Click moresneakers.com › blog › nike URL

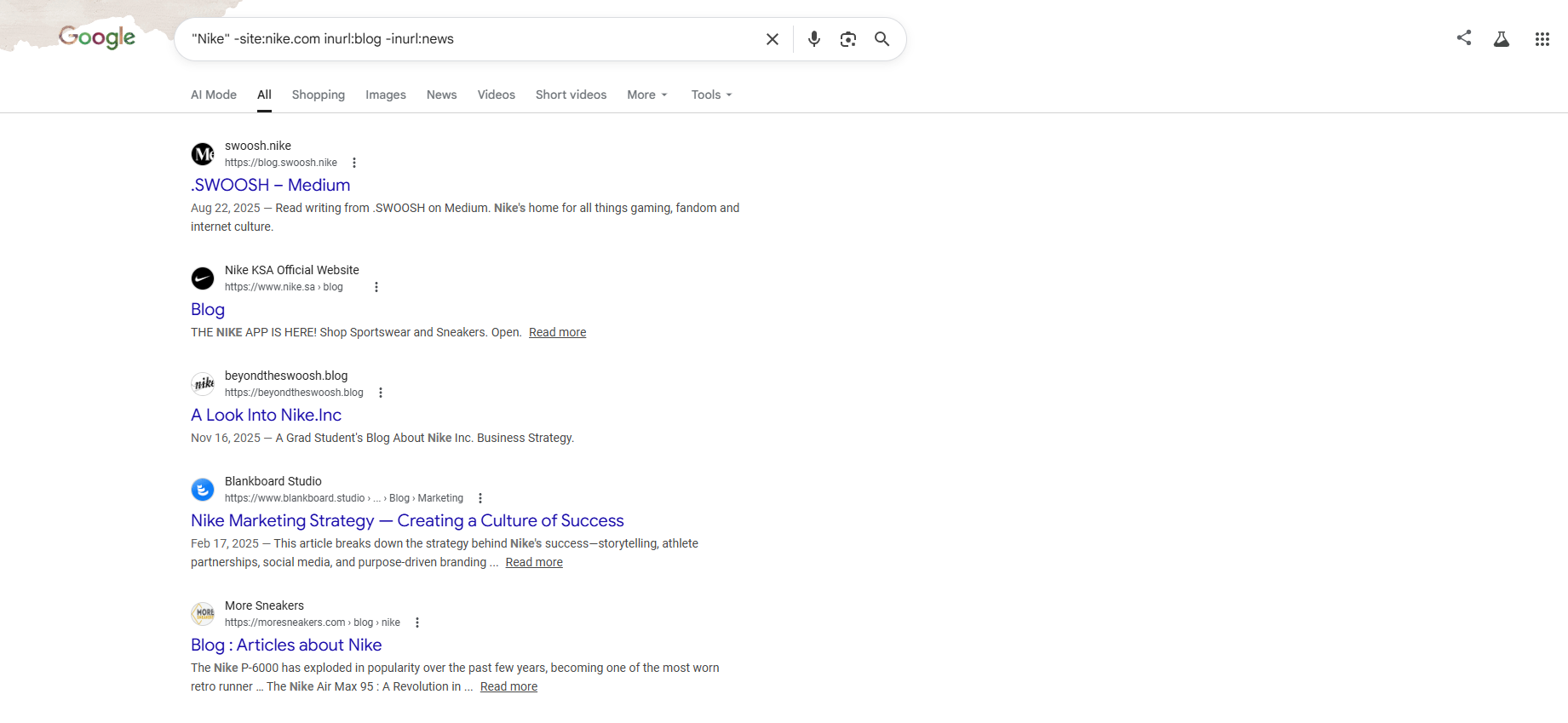(x=313, y=623)
